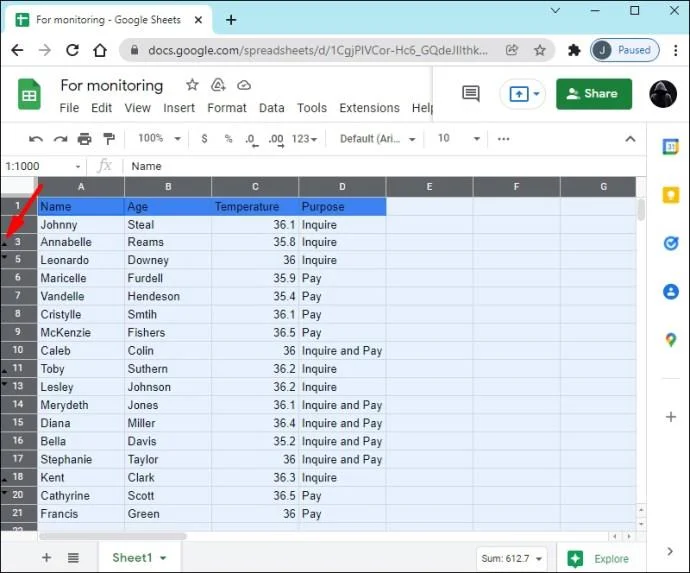
Task: Open the Name box dropdown arrow
Action: click(x=78, y=166)
